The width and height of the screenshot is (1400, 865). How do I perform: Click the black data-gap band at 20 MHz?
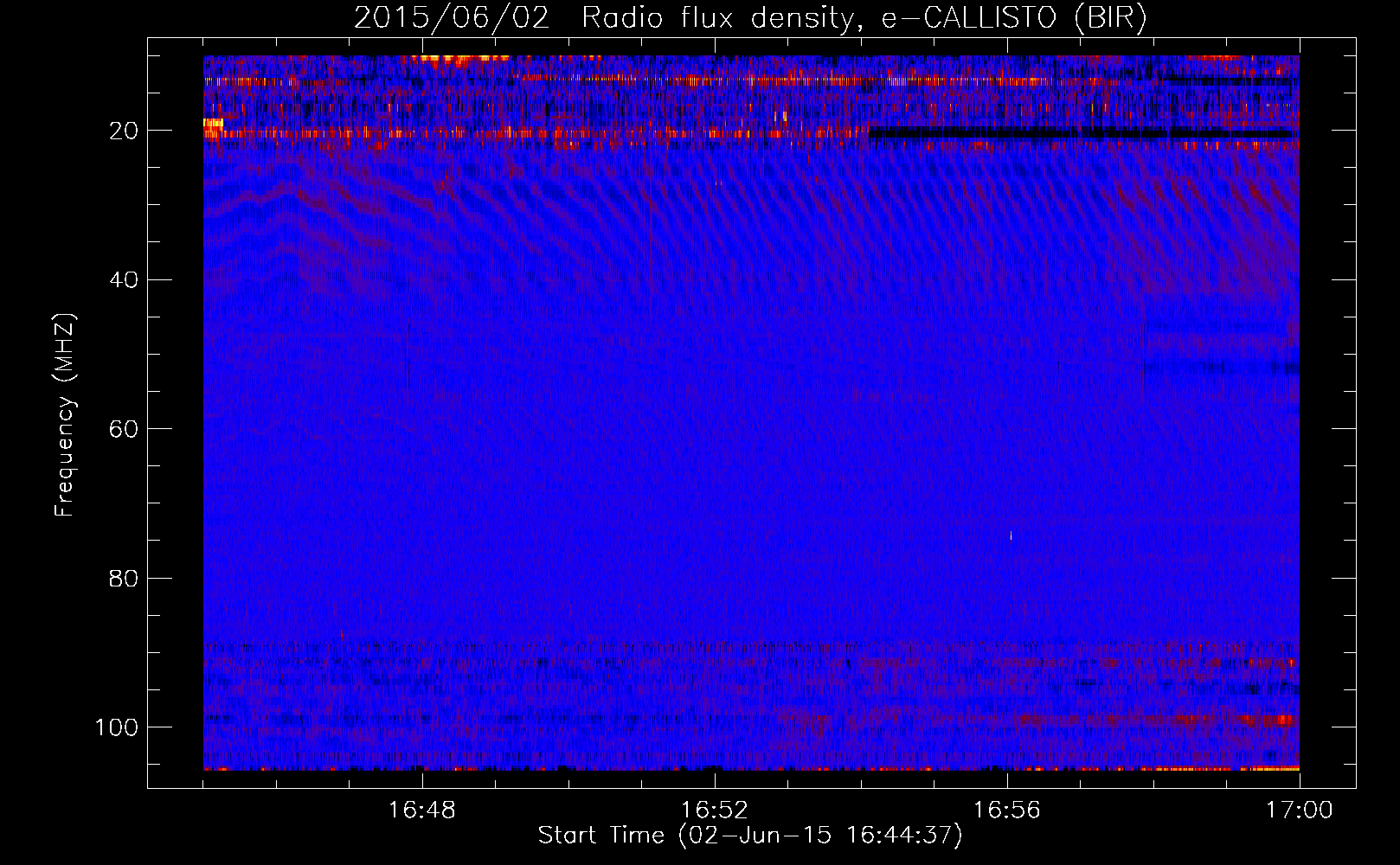coord(1082,133)
